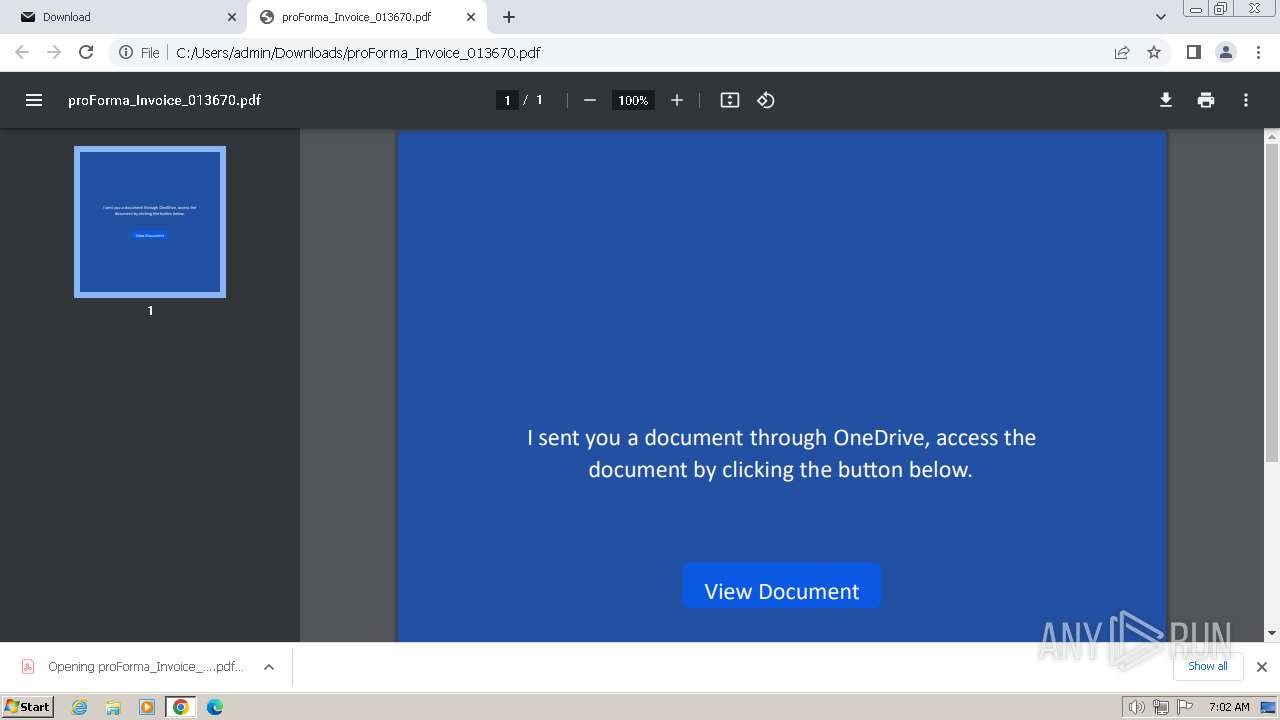Select the page 1 thumbnail
The image size is (1280, 720).
coord(150,222)
